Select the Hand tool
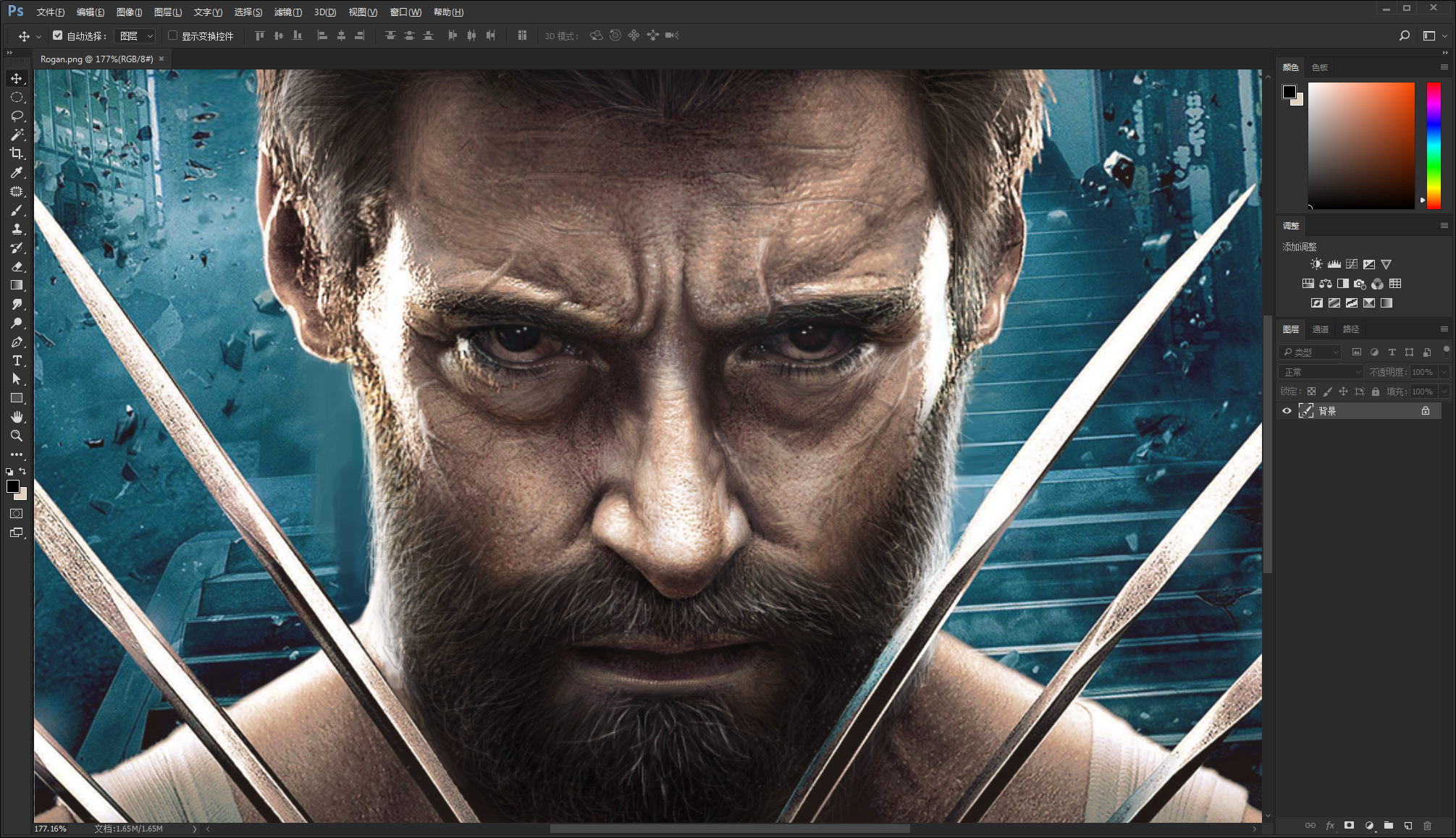The height and width of the screenshot is (838, 1456). [x=17, y=417]
